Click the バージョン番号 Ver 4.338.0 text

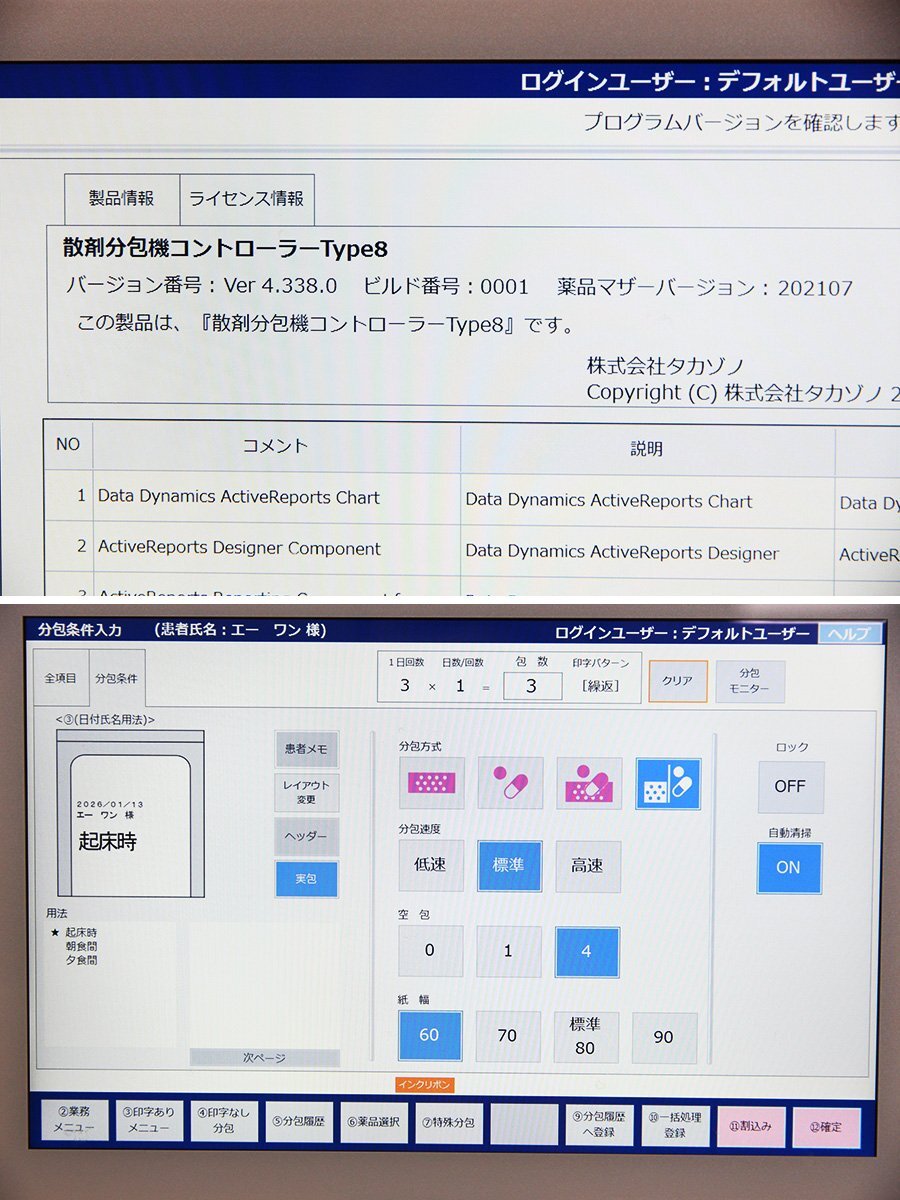201,286
